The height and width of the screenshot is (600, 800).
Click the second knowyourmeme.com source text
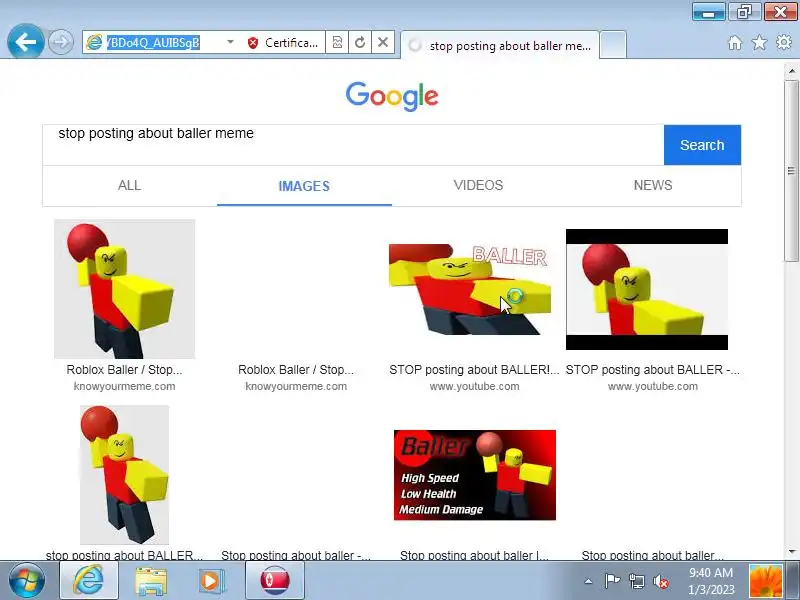(296, 386)
